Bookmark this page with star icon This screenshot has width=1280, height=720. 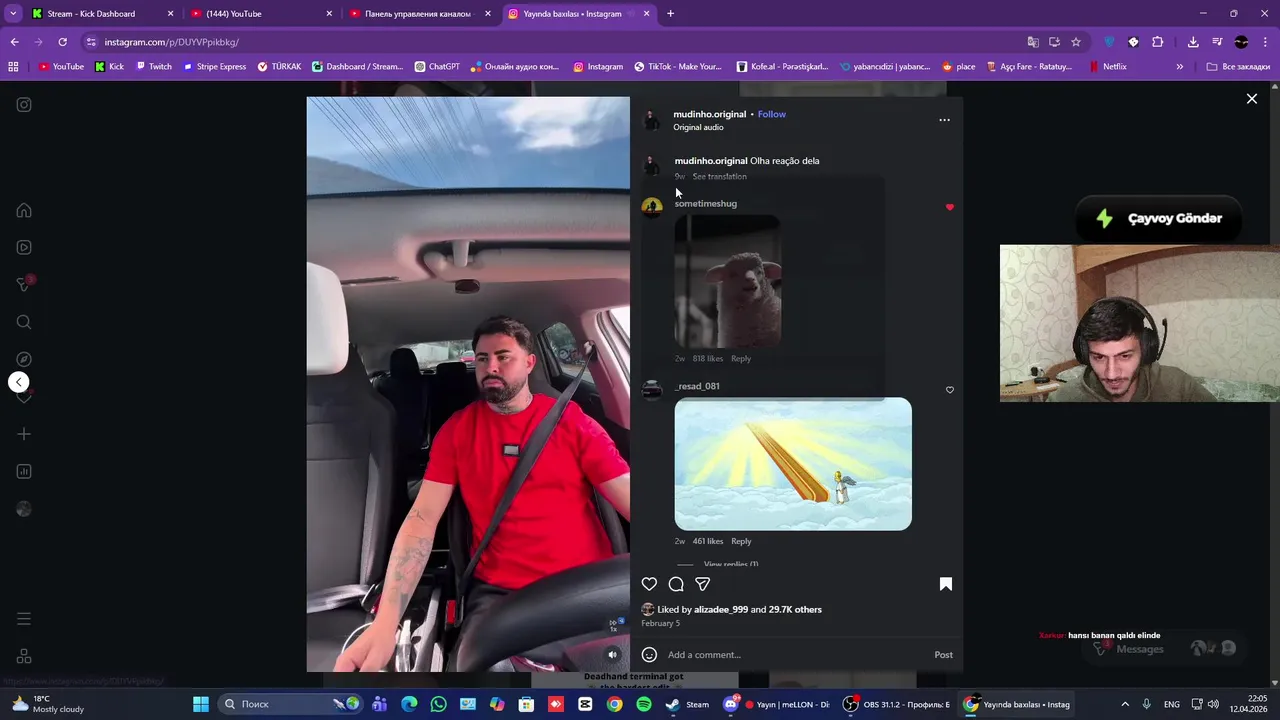point(1076,42)
